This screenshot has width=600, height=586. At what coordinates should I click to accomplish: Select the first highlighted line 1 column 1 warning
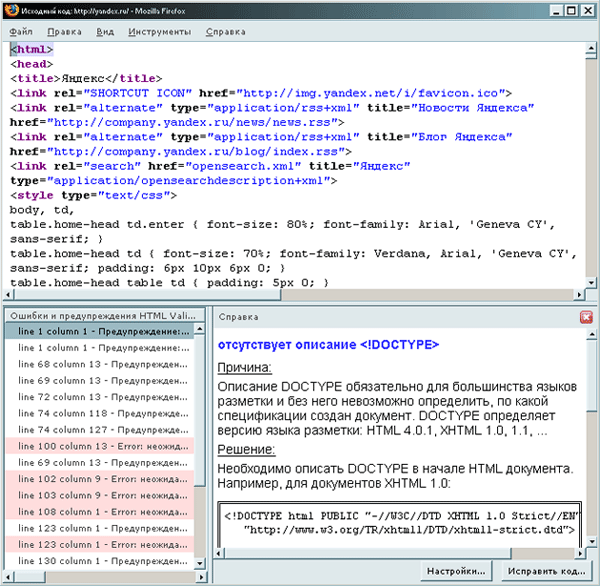click(x=100, y=331)
